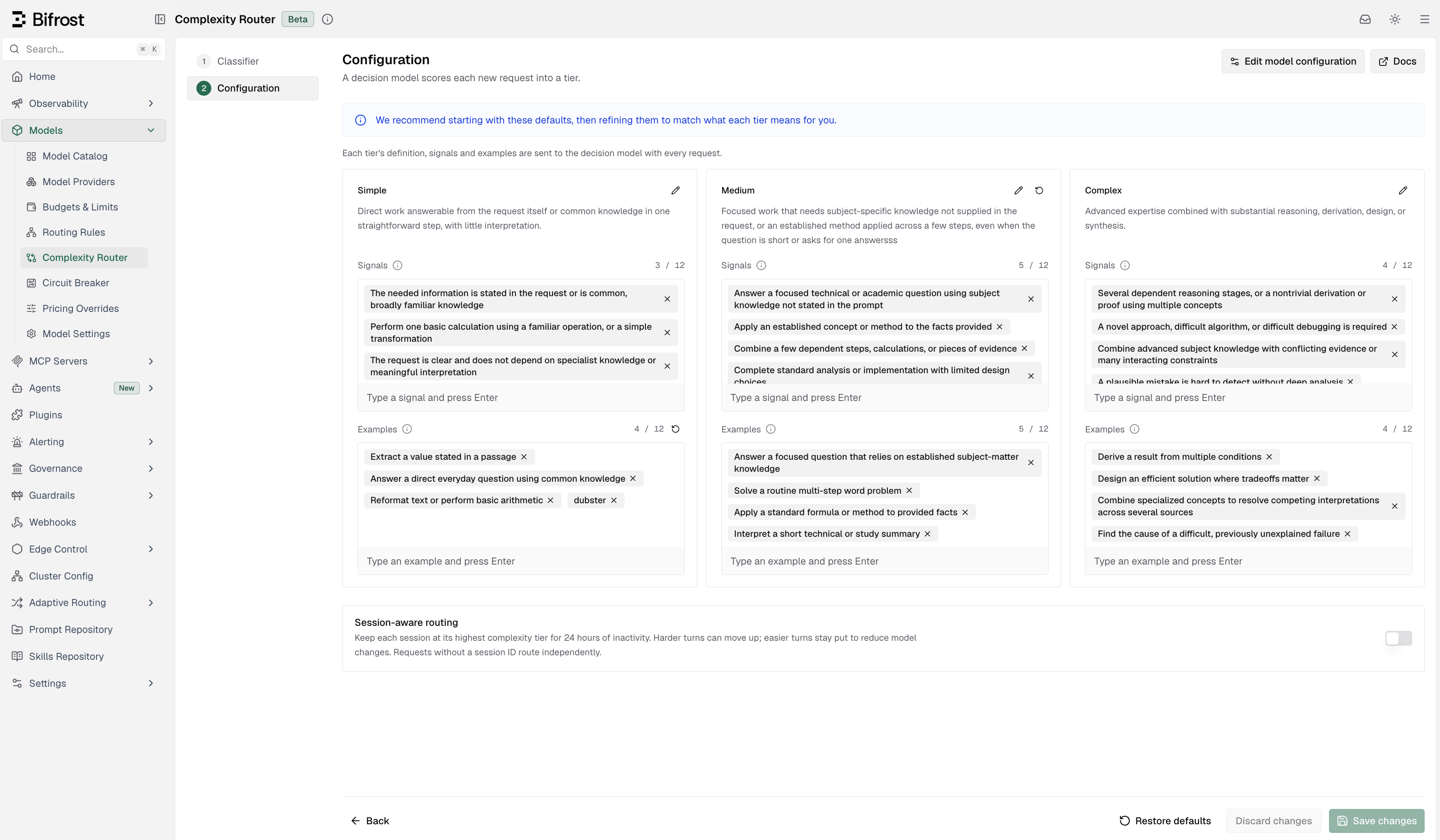The height and width of the screenshot is (840, 1440).
Task: Remove 'Design an efficient solution where tradeoffs matter'
Action: pos(1317,478)
